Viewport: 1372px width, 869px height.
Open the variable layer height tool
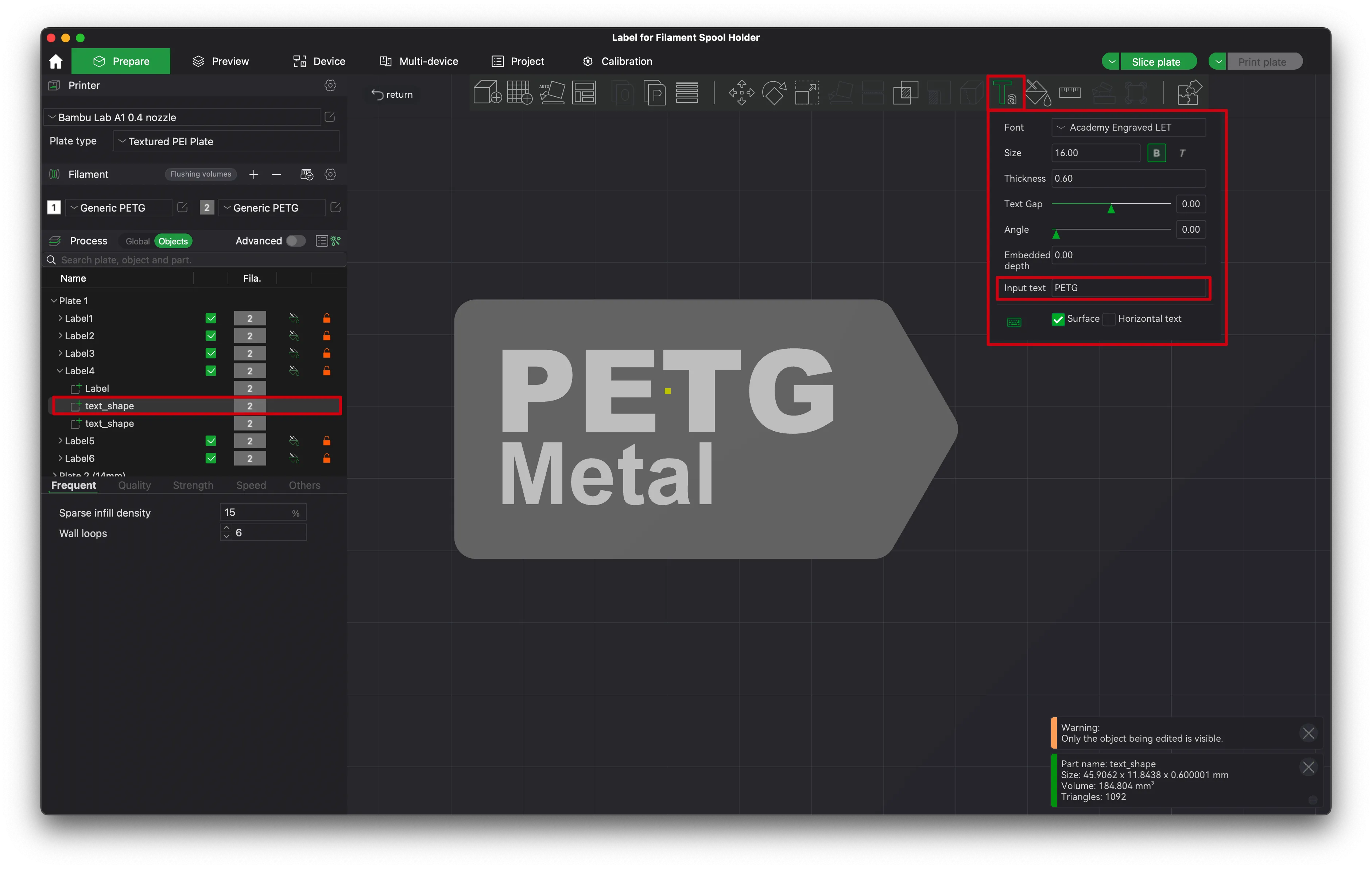pyautogui.click(x=687, y=92)
